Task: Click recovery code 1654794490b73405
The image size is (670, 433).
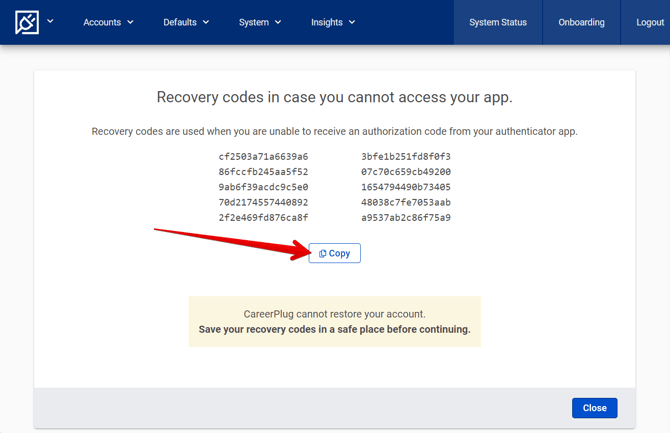Action: pyautogui.click(x=406, y=187)
